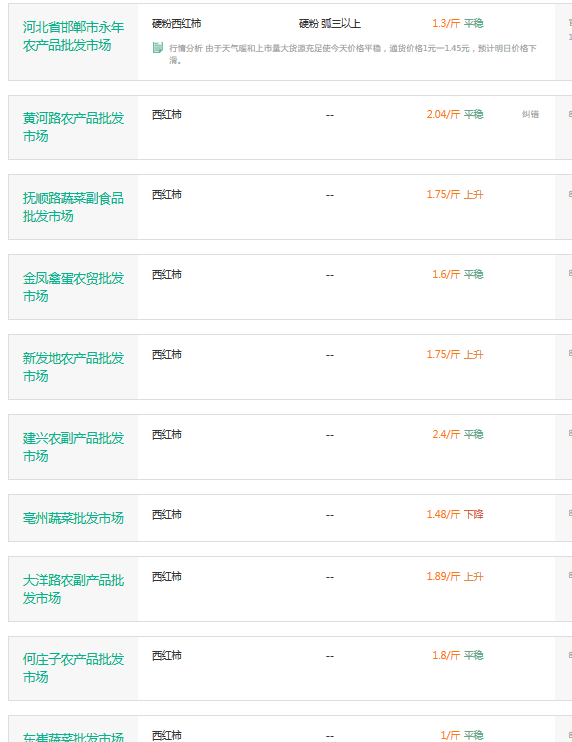Open 黄河路农产品批发市场 link
The image size is (572, 742).
(x=73, y=127)
